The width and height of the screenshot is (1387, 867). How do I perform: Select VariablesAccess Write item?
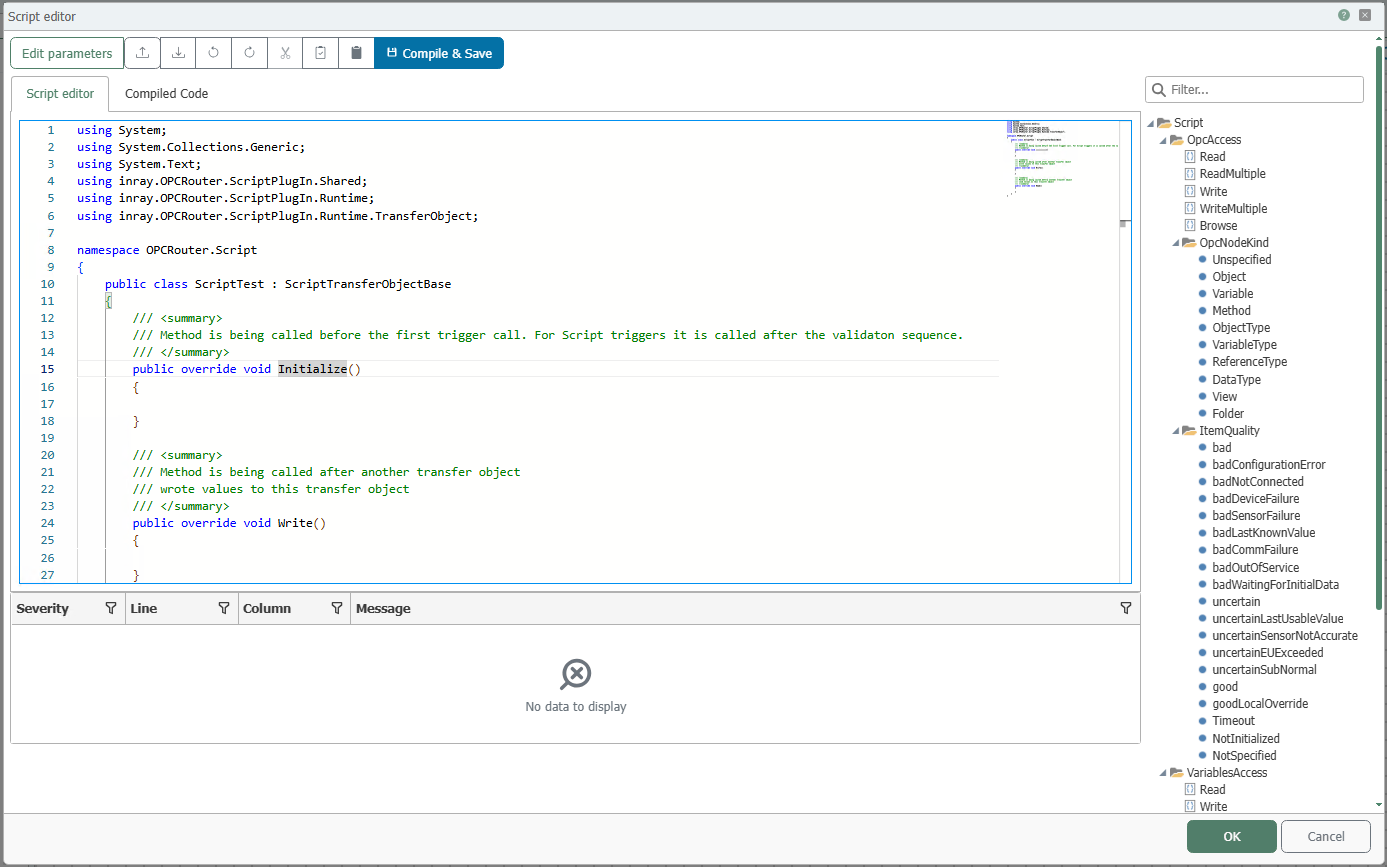point(1213,807)
